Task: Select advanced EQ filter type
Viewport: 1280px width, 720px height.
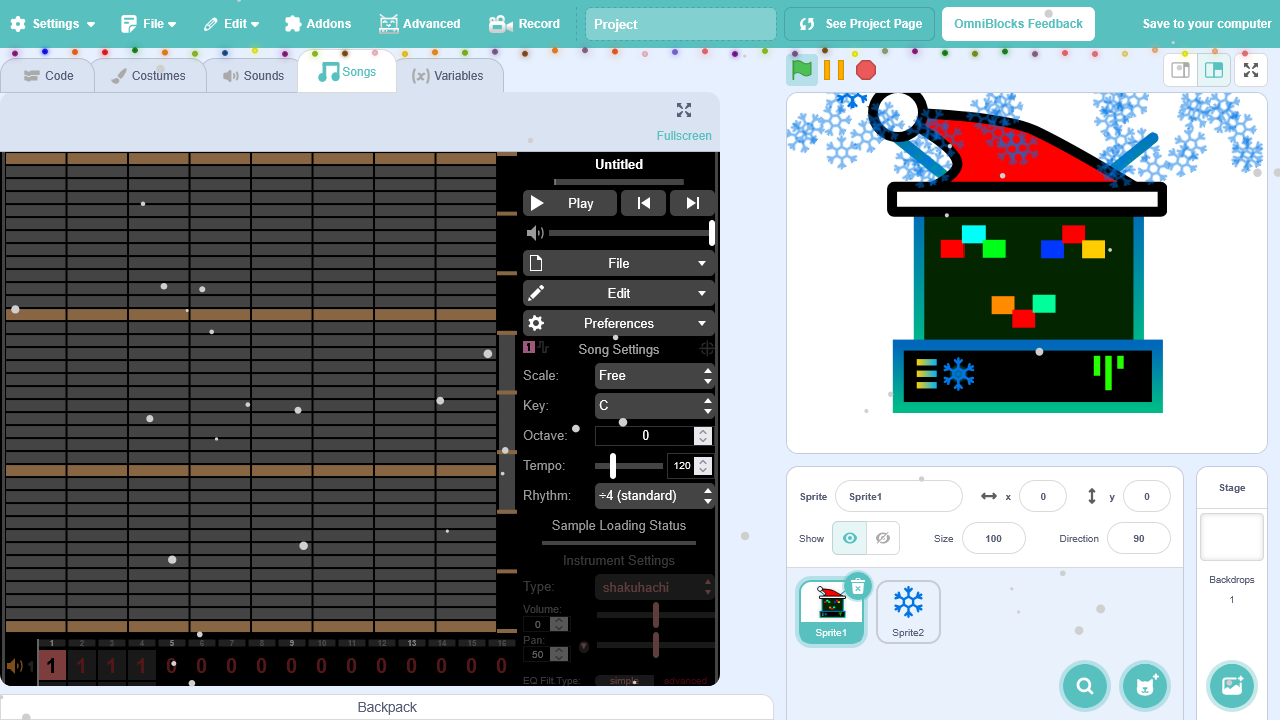Action: (x=685, y=681)
